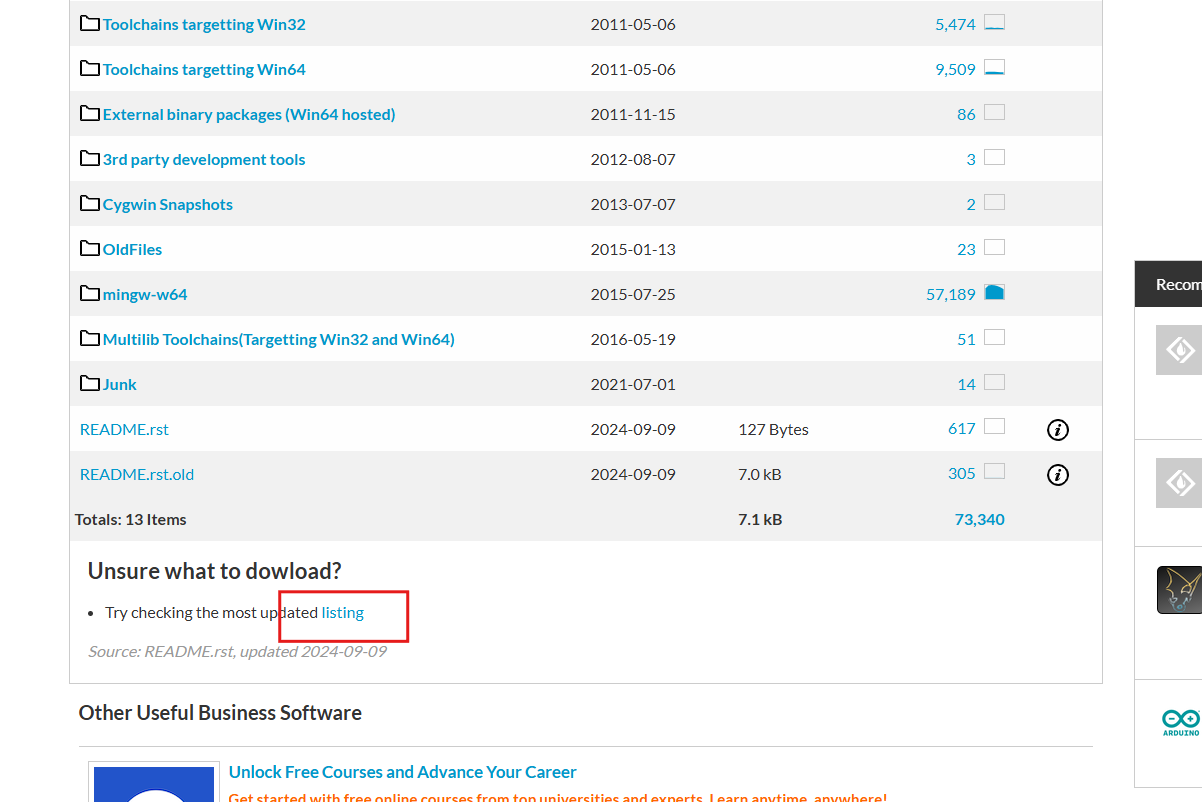This screenshot has width=1202, height=802.
Task: Download README.rst.old file
Action: pos(137,474)
